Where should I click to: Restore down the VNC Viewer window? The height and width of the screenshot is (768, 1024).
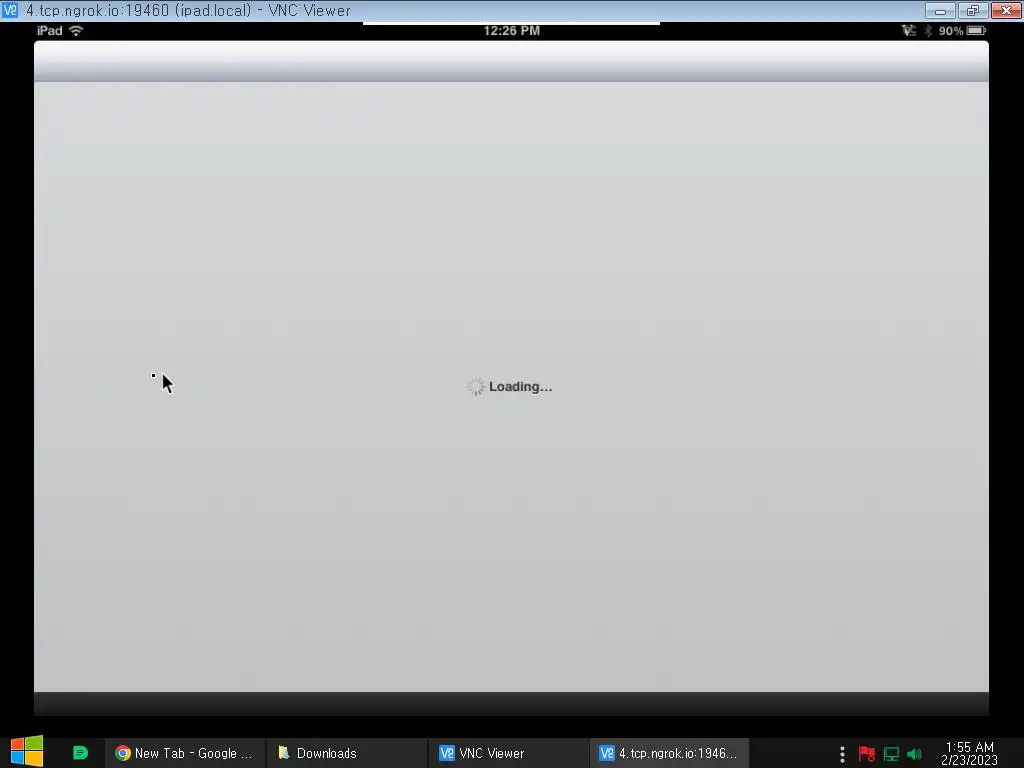point(973,10)
